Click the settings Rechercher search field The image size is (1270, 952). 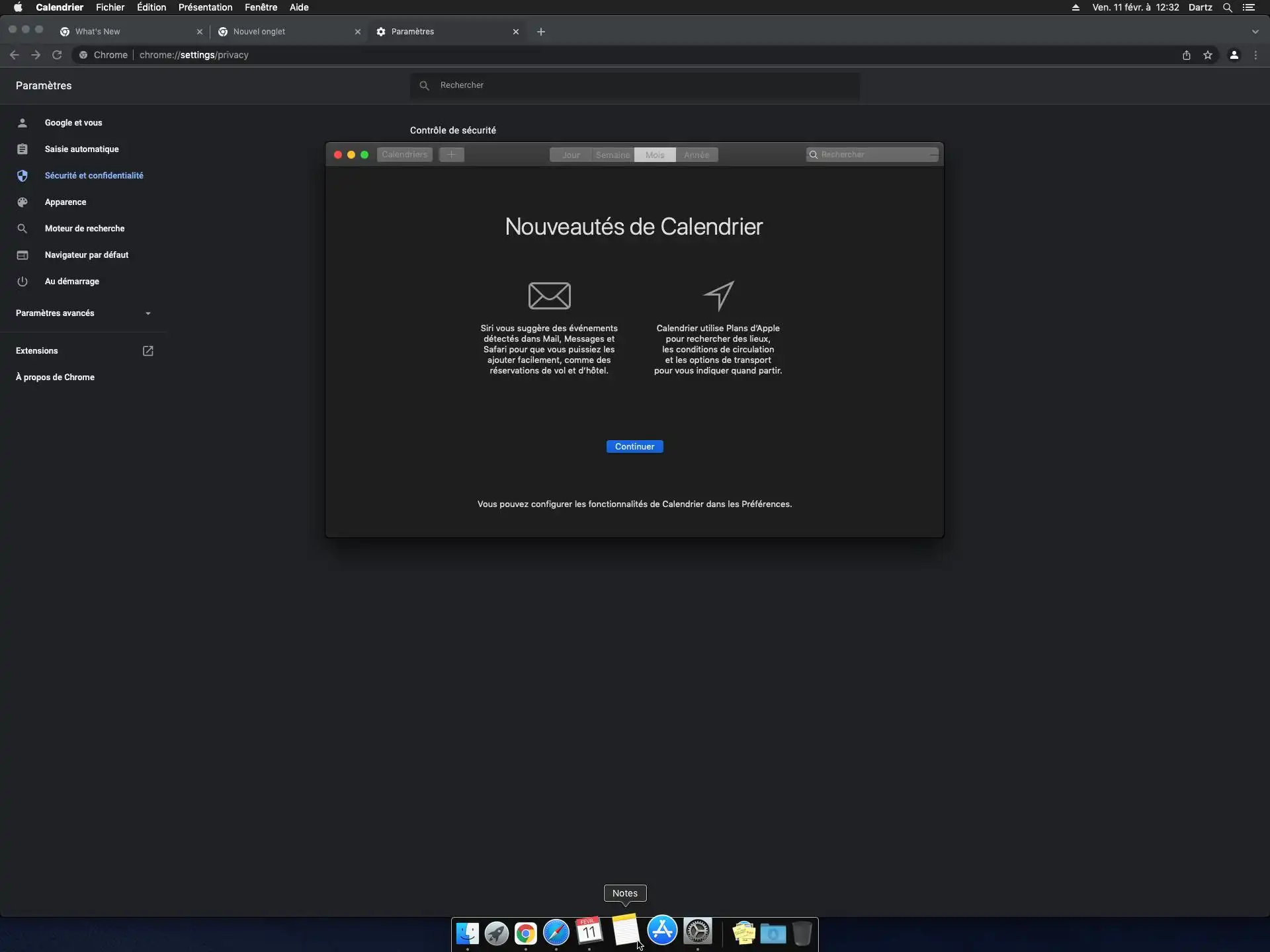(635, 85)
